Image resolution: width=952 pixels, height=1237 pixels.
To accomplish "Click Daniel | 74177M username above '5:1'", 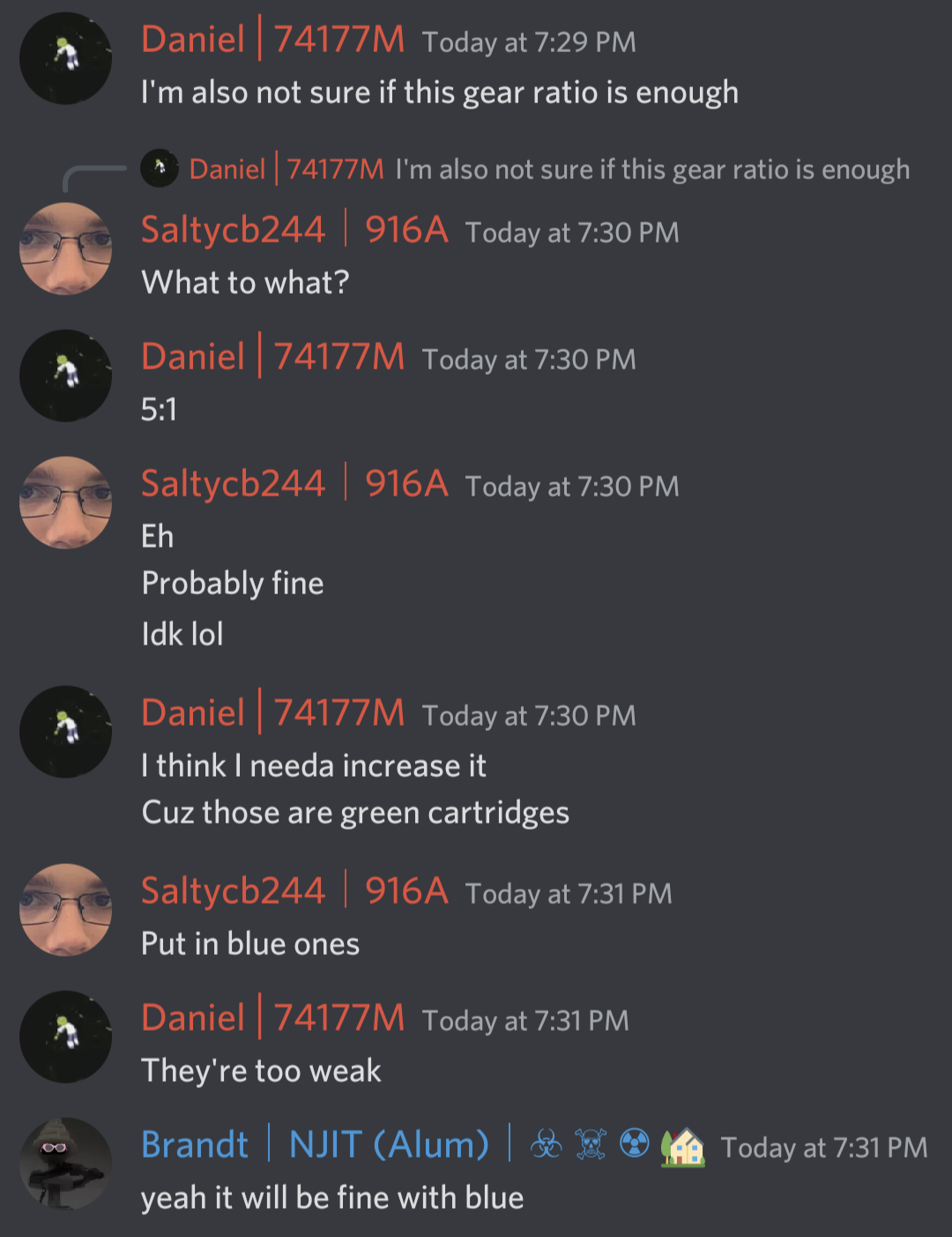I will [x=272, y=357].
